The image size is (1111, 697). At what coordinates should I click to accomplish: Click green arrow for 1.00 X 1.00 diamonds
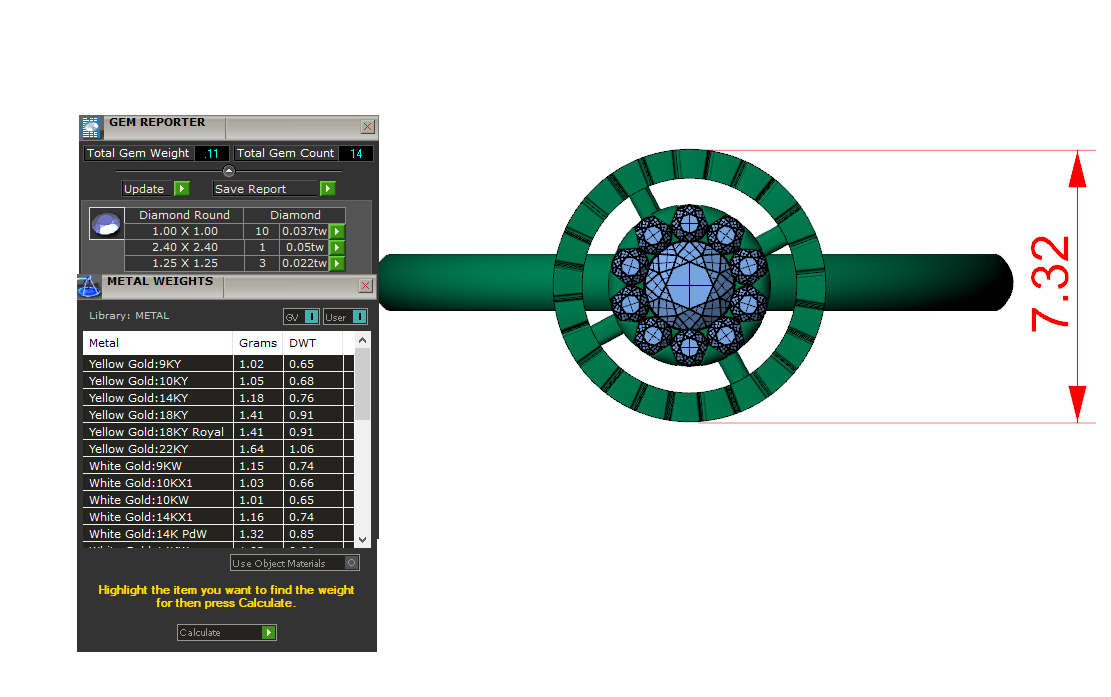337,232
